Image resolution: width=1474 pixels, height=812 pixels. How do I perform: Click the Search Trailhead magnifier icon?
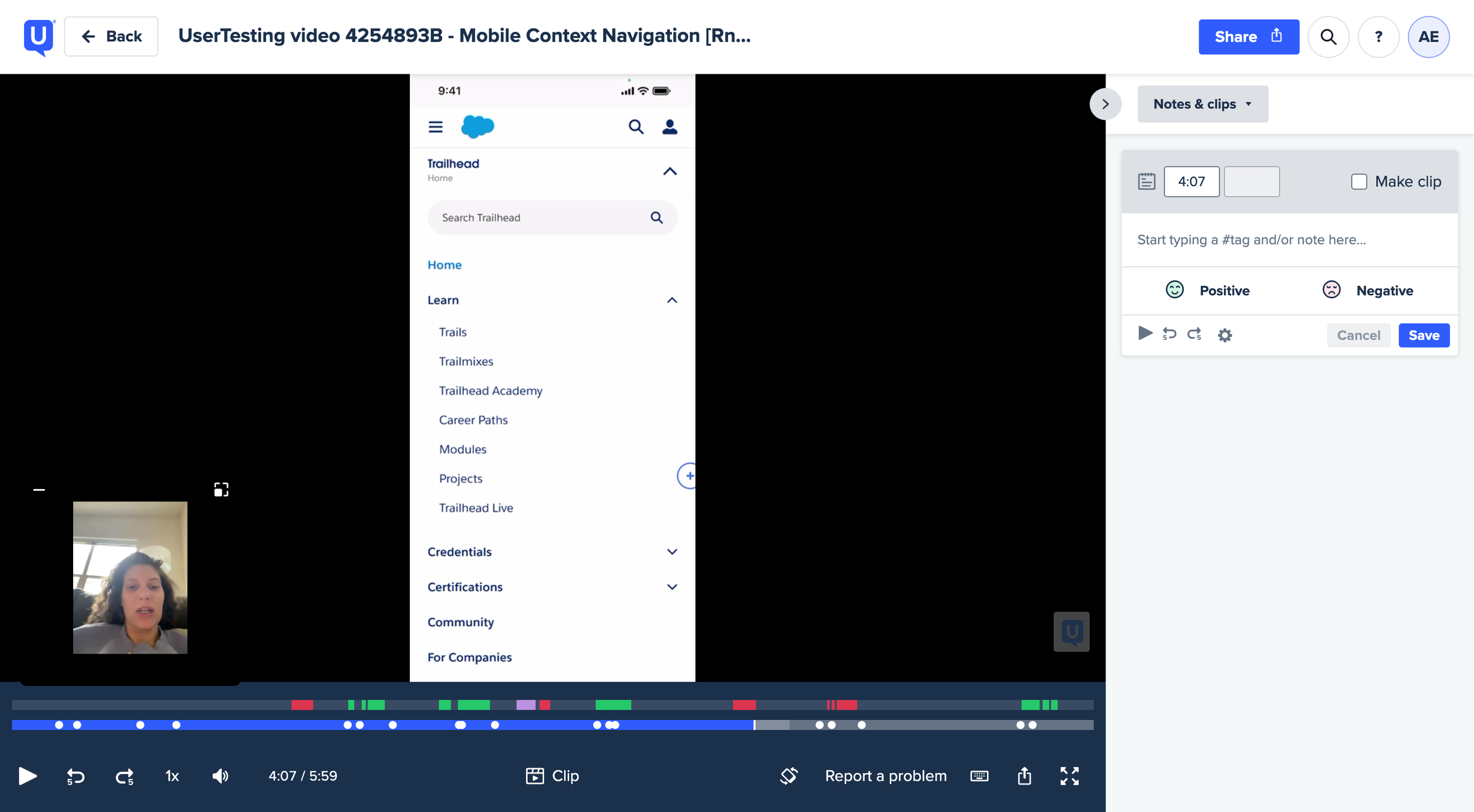coord(657,217)
